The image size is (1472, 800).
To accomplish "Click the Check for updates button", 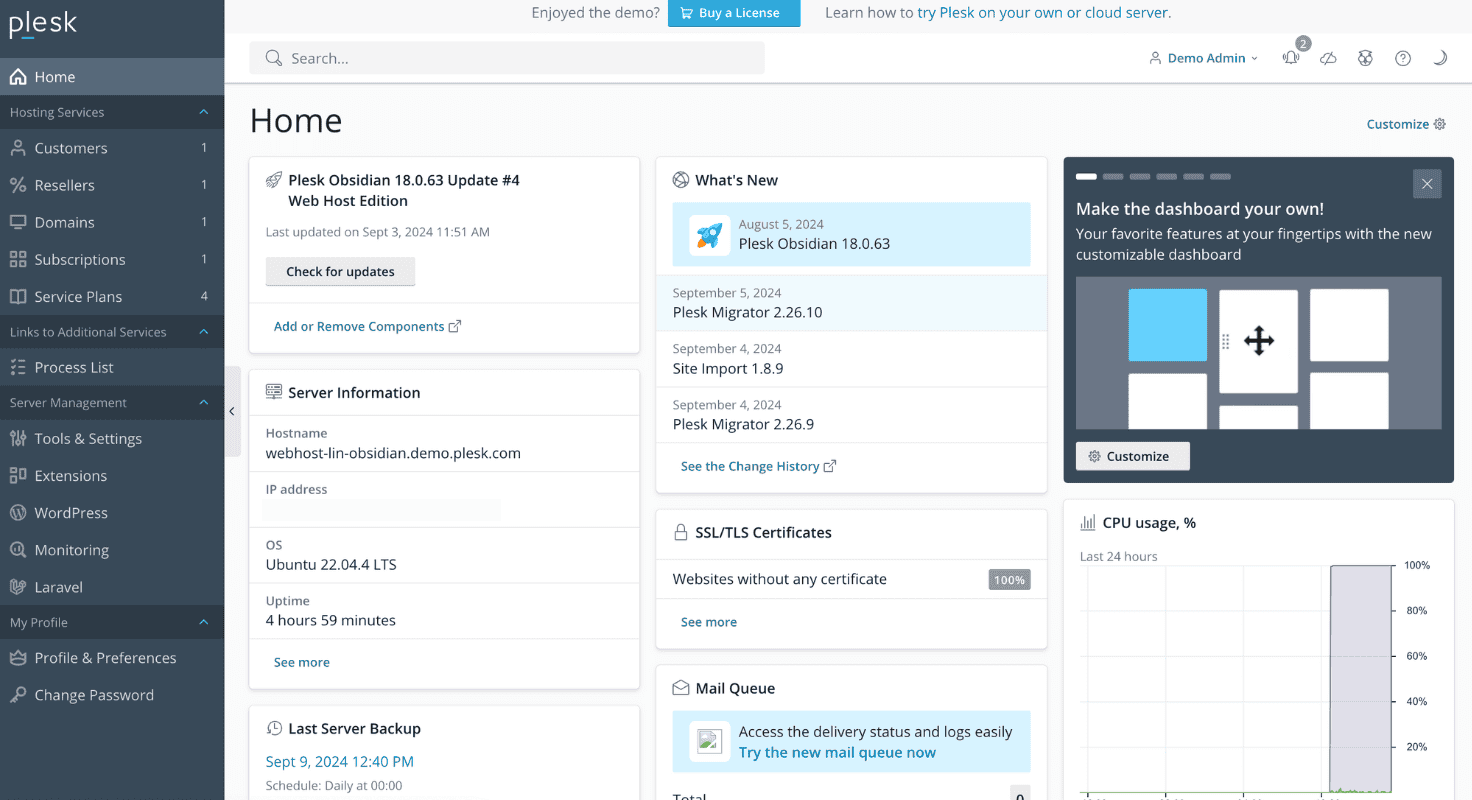I will (x=340, y=271).
